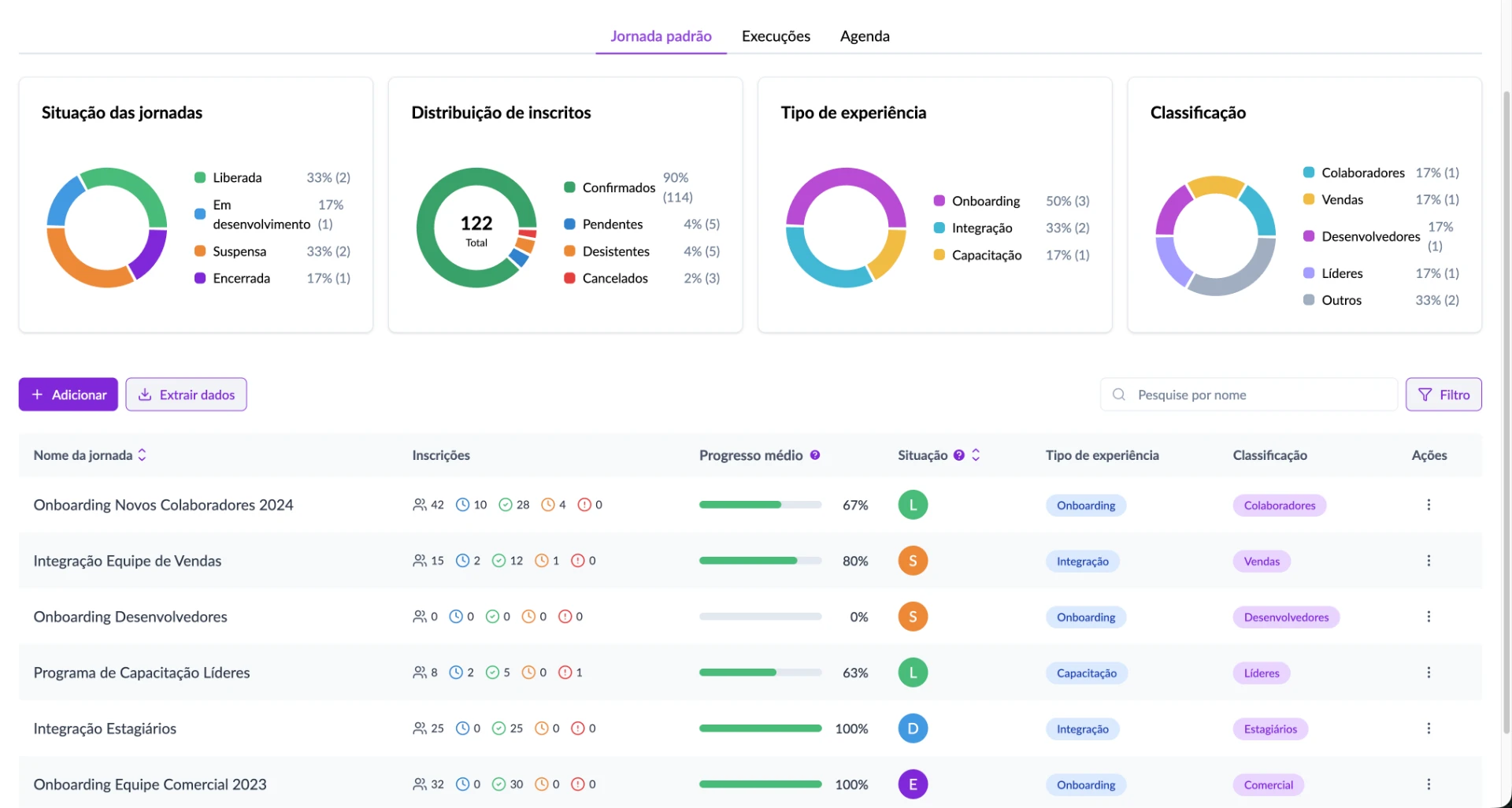Open Integração Equipe de Vendas journey
This screenshot has width=1512, height=808.
click(x=128, y=561)
